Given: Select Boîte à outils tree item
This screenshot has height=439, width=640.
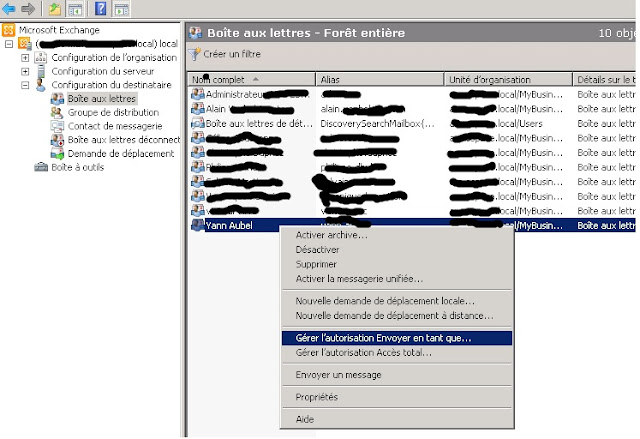Looking at the screenshot, I should coord(78,167).
